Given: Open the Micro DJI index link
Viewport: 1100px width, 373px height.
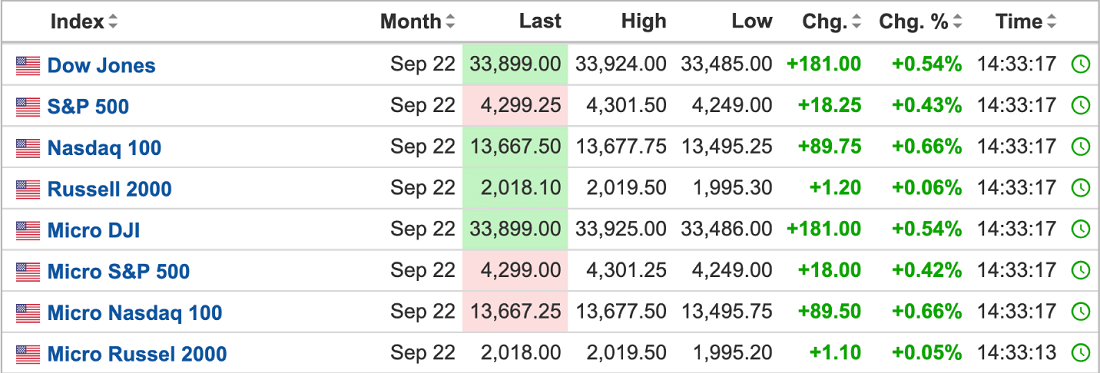Looking at the screenshot, I should 93,230.
